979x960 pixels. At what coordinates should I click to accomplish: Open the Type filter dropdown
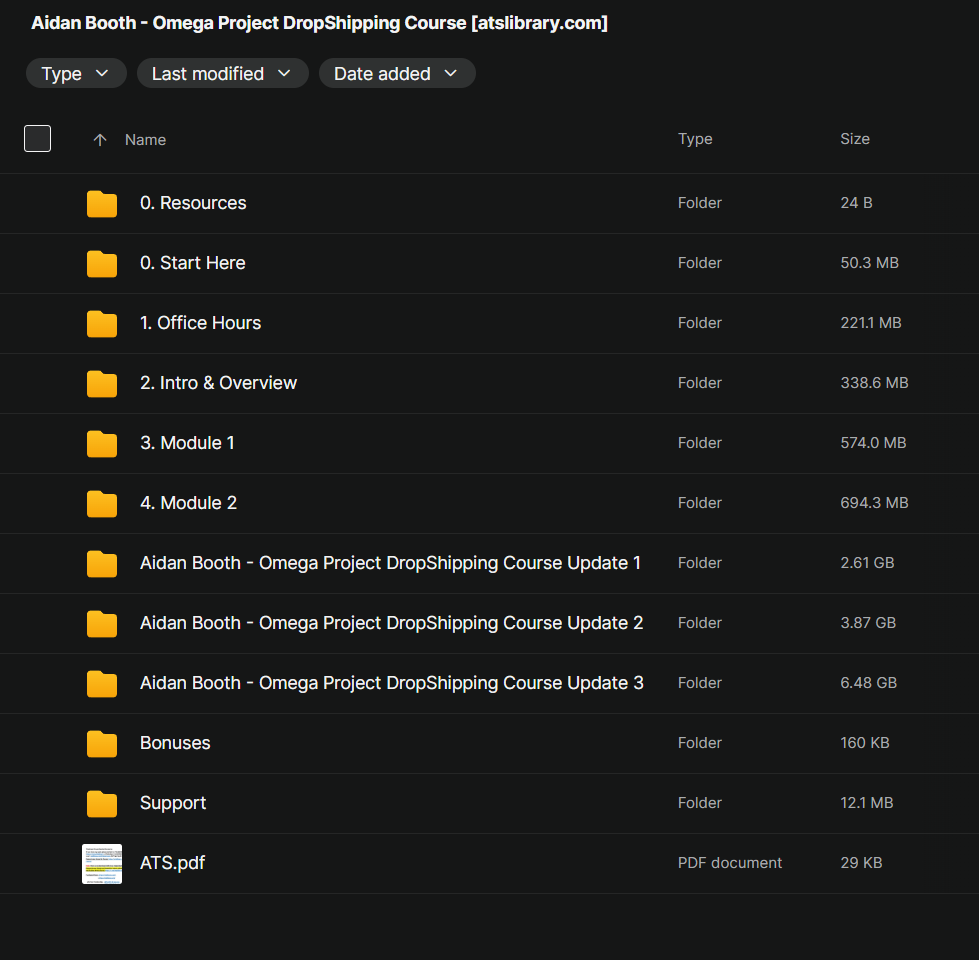[76, 74]
